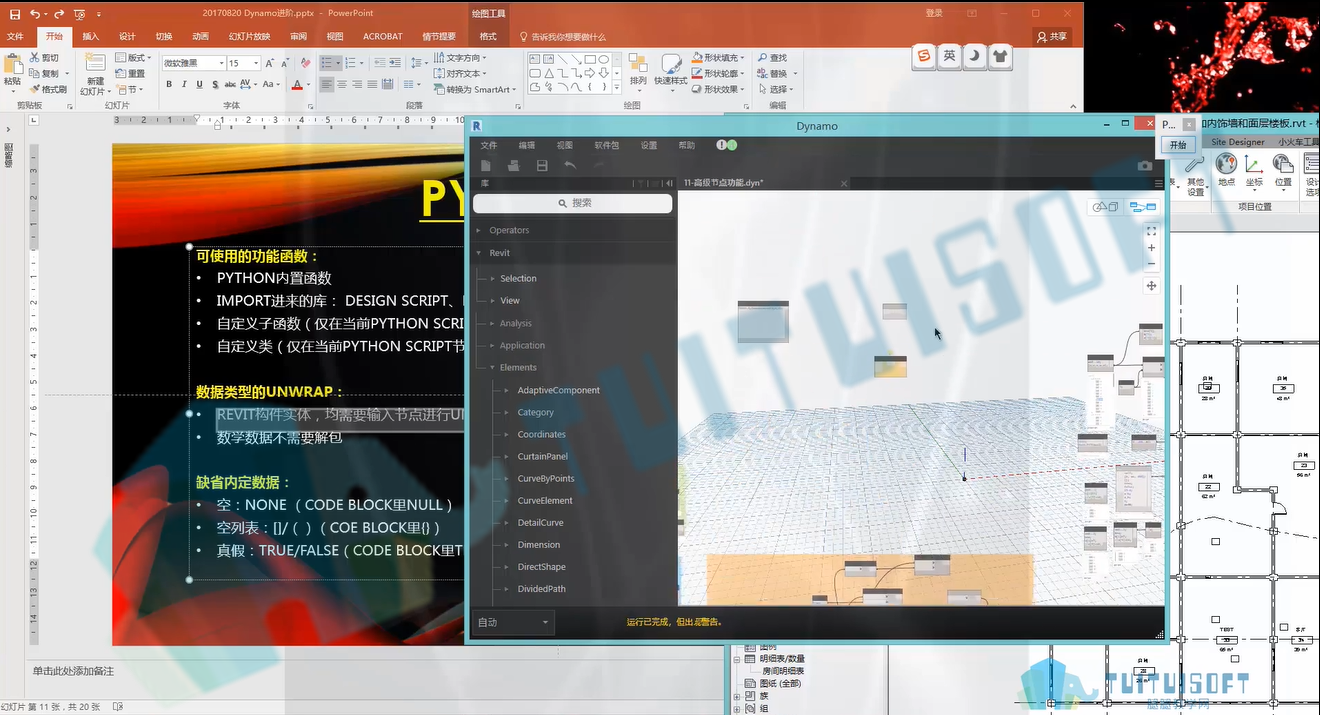Expand the CurtainPanel tree node
Viewport: 1320px width, 715px height.
coord(542,456)
